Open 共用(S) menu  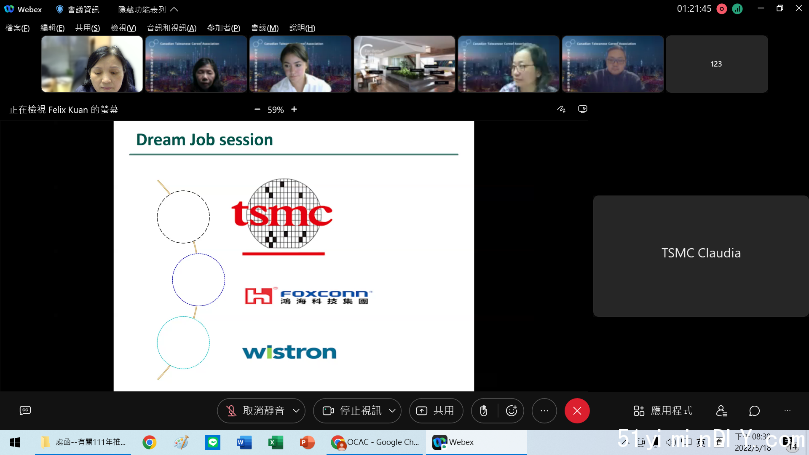point(88,28)
